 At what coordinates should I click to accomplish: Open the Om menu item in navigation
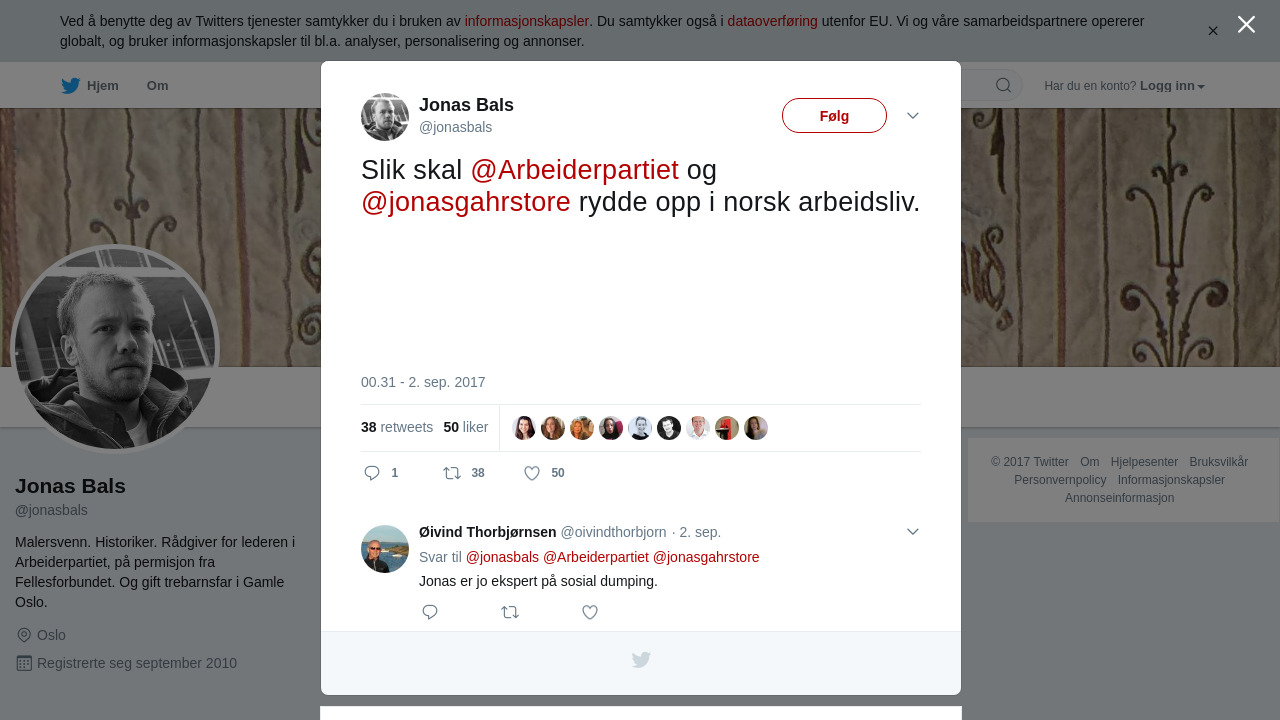pos(157,86)
